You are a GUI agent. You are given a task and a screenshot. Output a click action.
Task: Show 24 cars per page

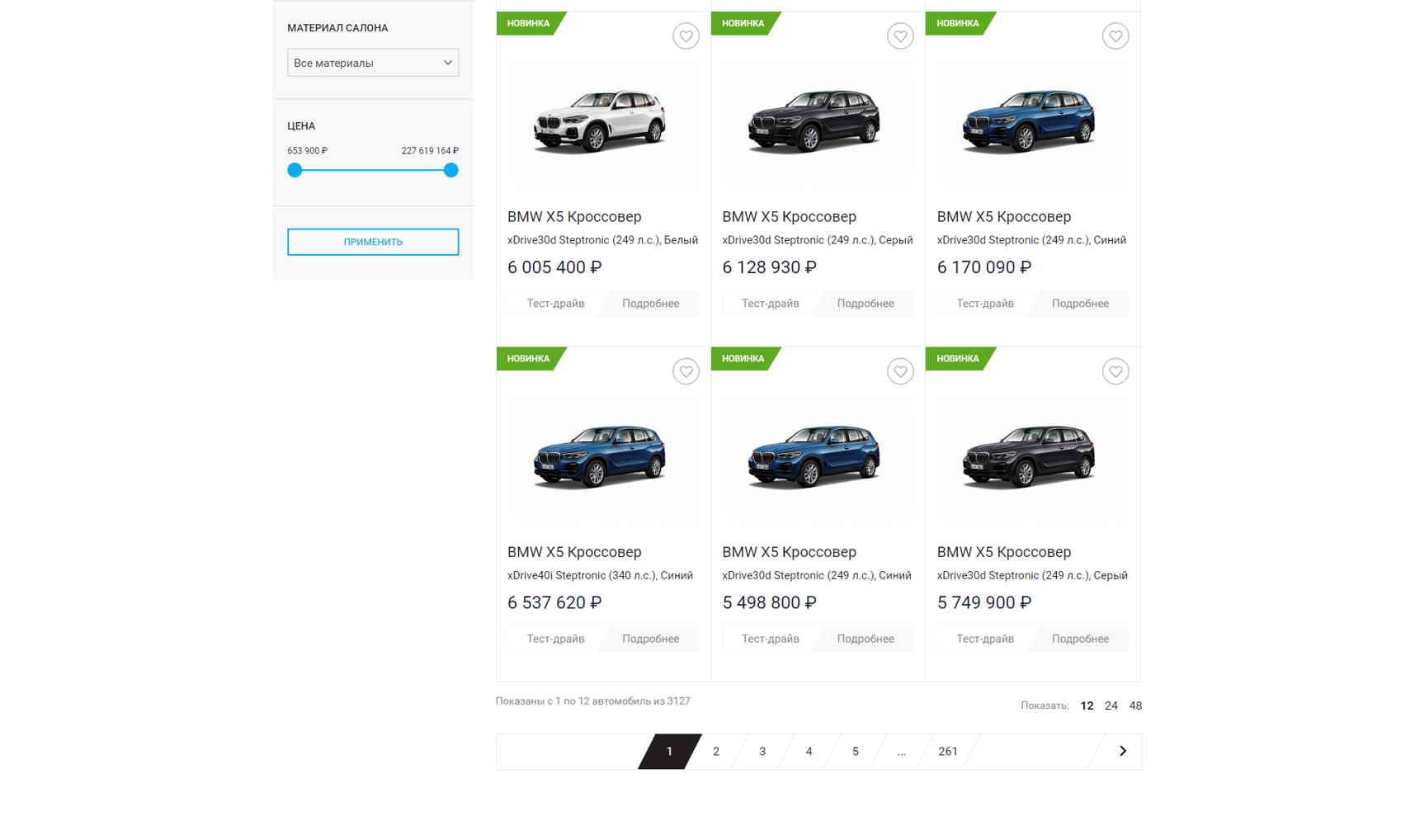[x=1111, y=706]
